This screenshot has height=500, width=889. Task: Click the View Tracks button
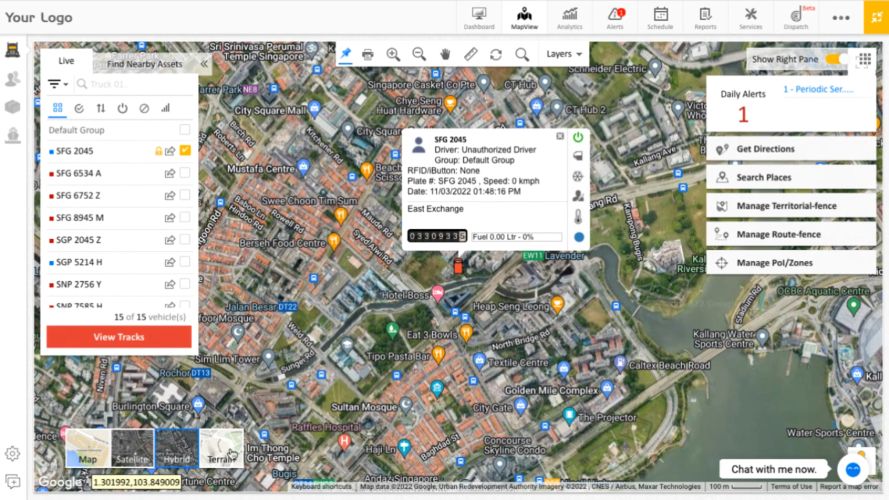click(119, 337)
